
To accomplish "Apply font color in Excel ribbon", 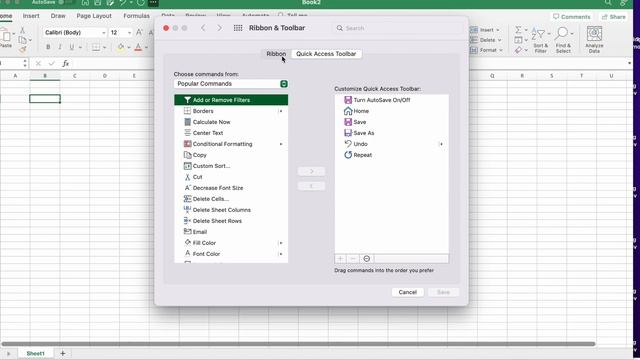I will click(x=138, y=47).
